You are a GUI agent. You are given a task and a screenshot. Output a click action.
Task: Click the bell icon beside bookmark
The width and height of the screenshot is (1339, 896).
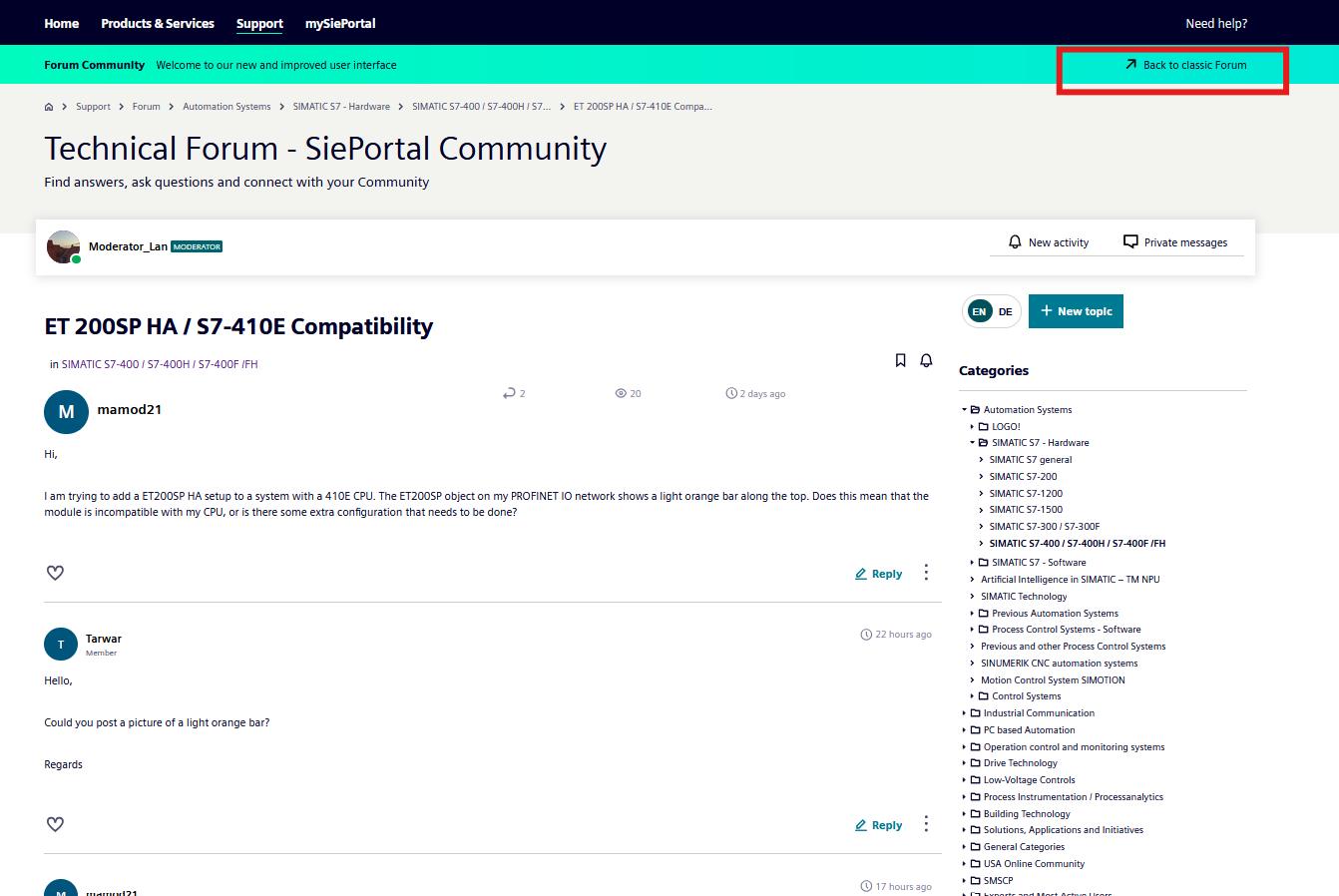[926, 360]
